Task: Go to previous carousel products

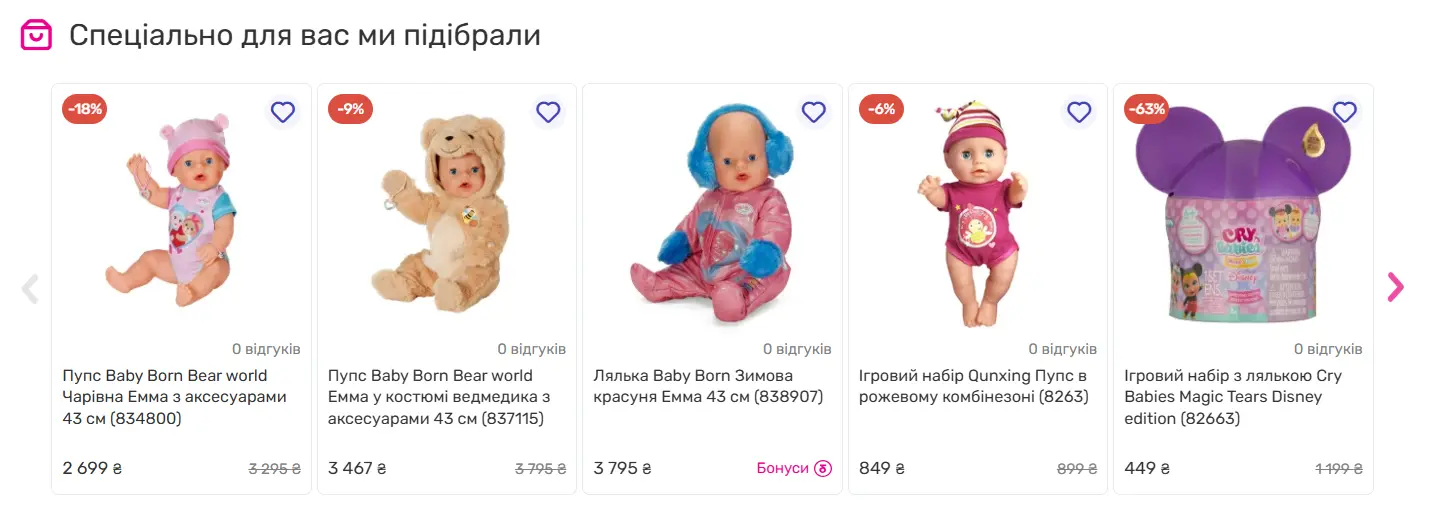Action: [30, 289]
